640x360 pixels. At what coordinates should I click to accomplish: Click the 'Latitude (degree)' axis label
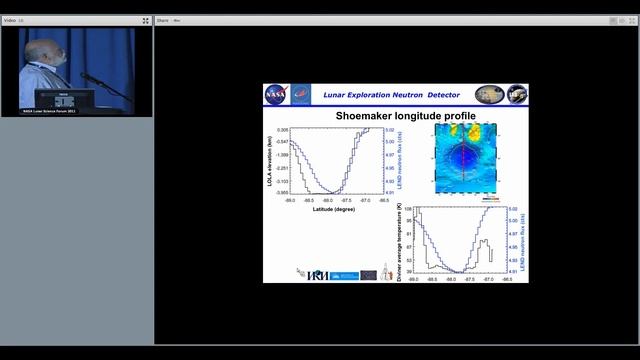334,209
